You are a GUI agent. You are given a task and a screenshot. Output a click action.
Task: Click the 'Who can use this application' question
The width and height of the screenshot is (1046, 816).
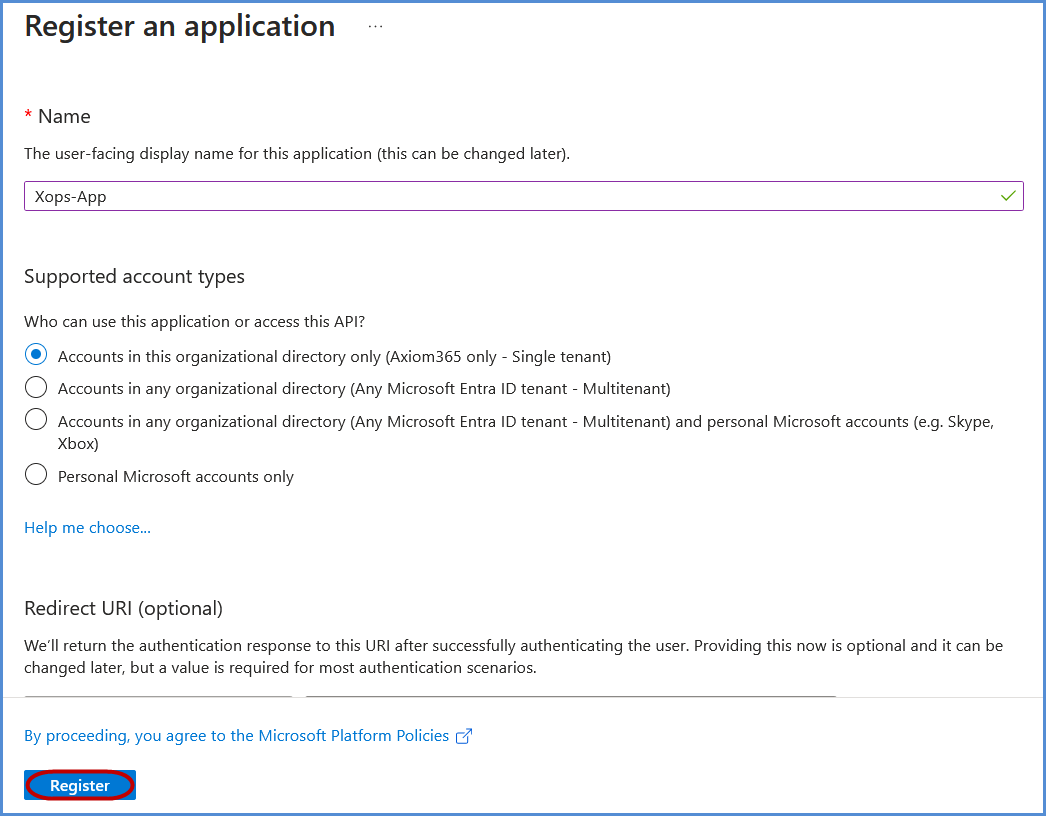point(195,321)
